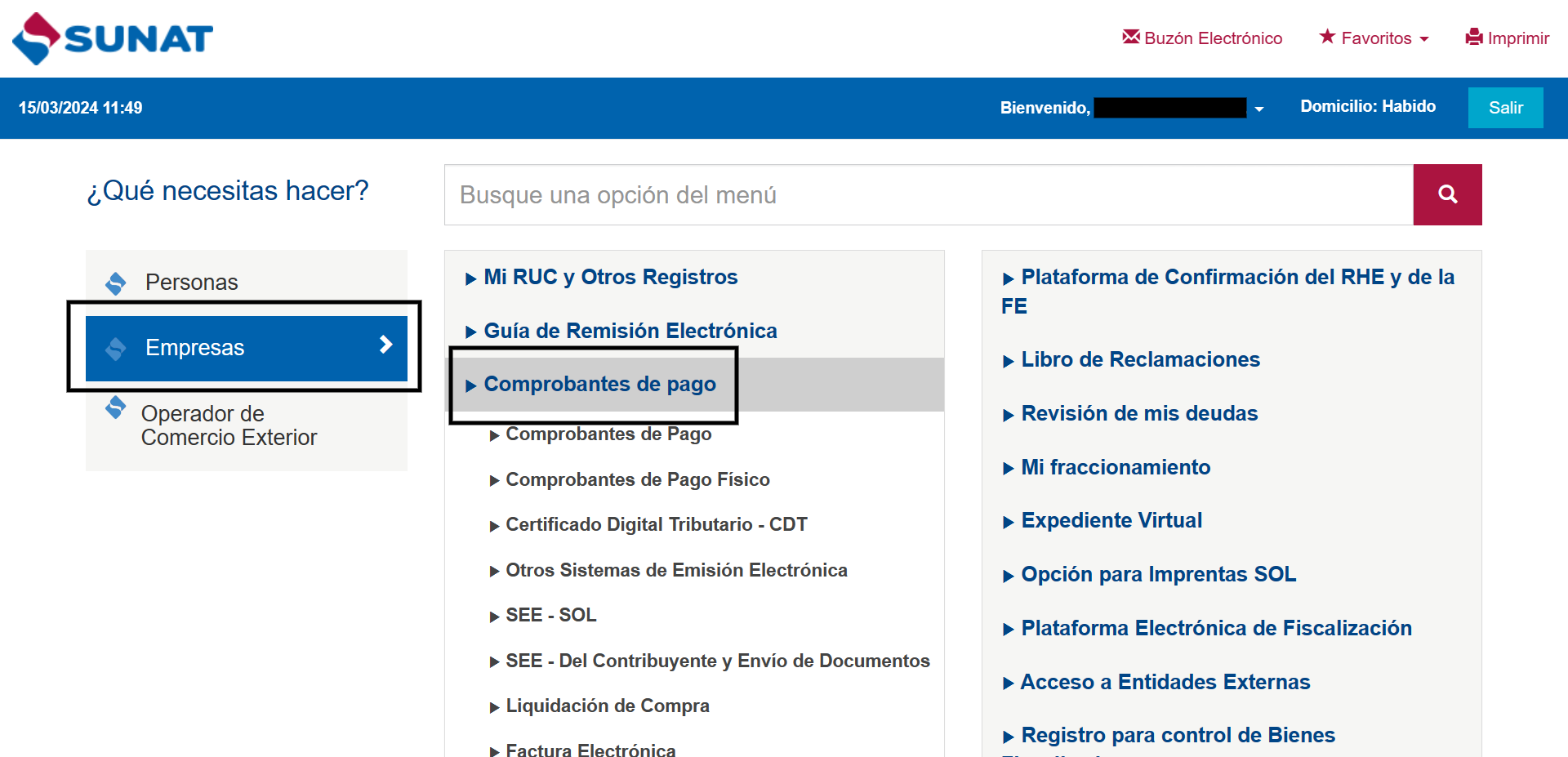Expand Revisión de mis deudas

pos(1130,414)
